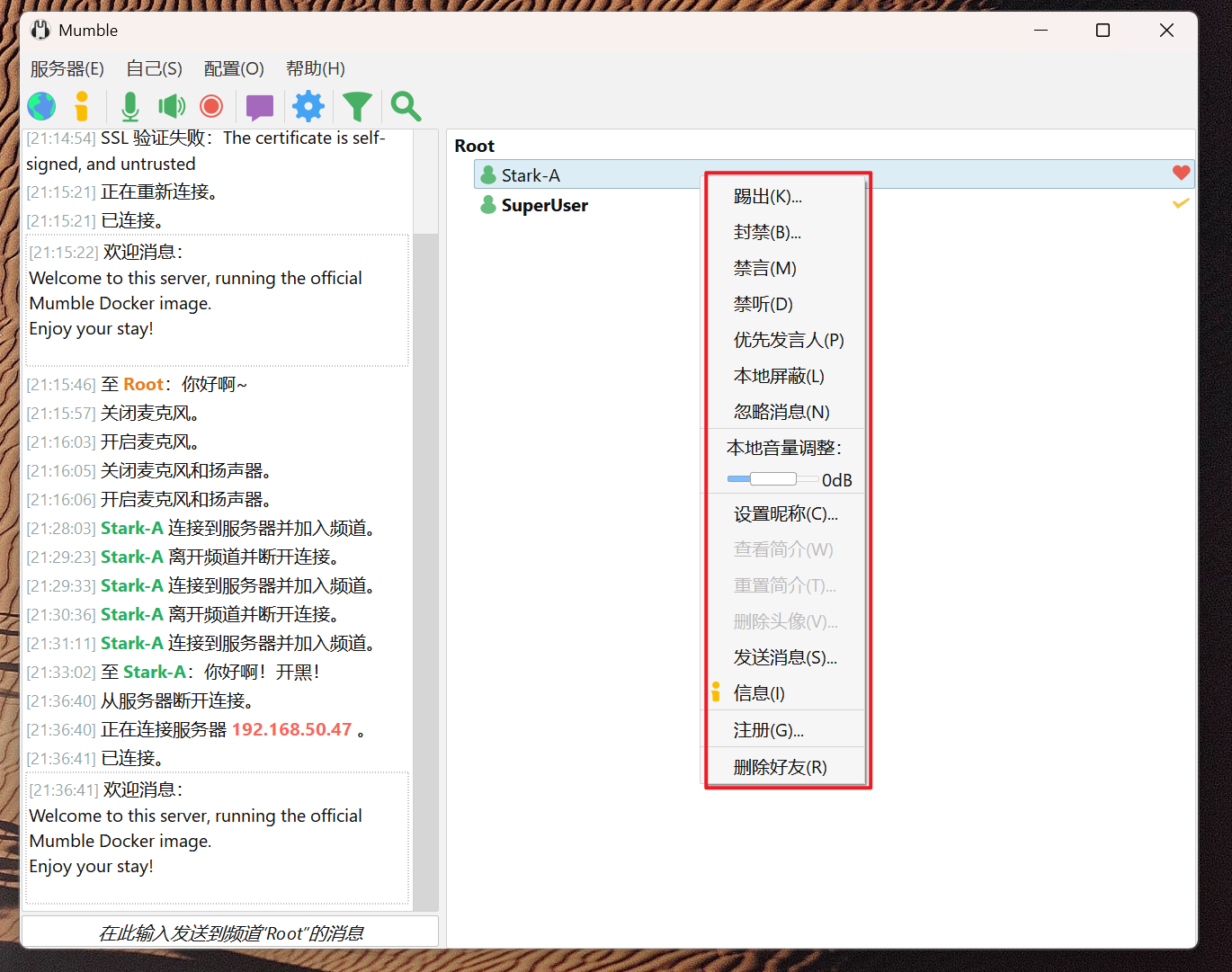This screenshot has width=1232, height=972.
Task: Click Stark-A link at 21:30:36 entry
Action: coord(131,614)
